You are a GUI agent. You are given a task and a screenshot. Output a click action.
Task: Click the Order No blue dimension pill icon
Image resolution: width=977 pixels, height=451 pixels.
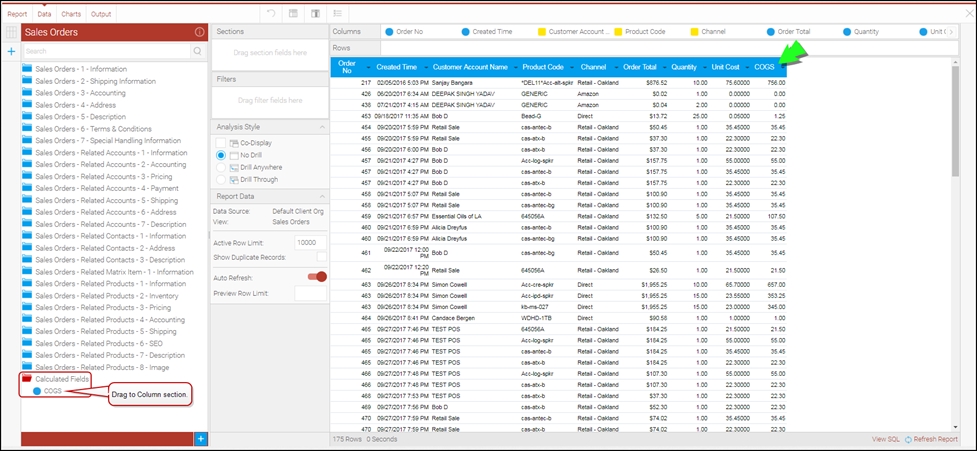[x=389, y=32]
